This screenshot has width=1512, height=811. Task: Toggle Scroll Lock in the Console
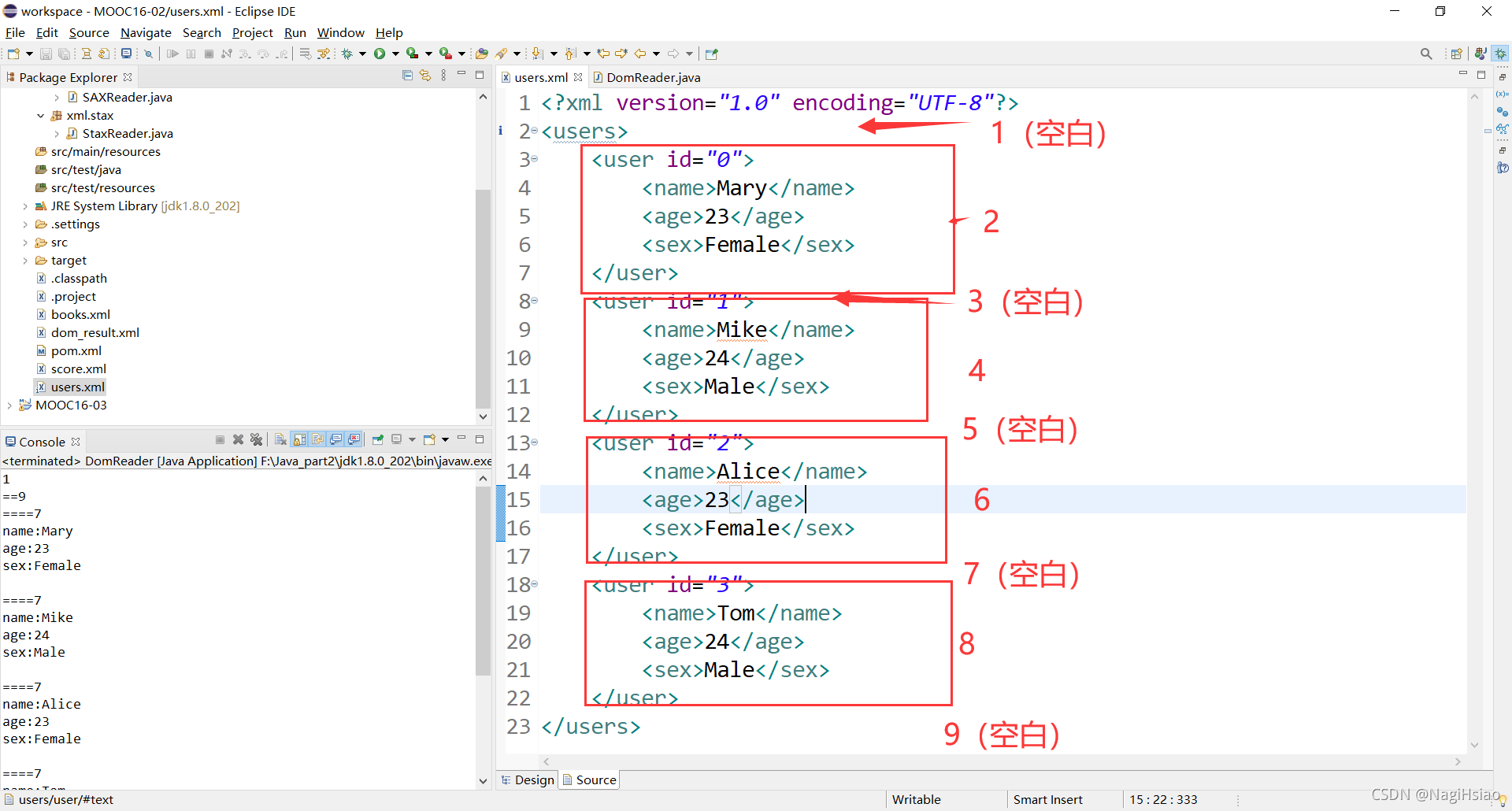click(299, 439)
